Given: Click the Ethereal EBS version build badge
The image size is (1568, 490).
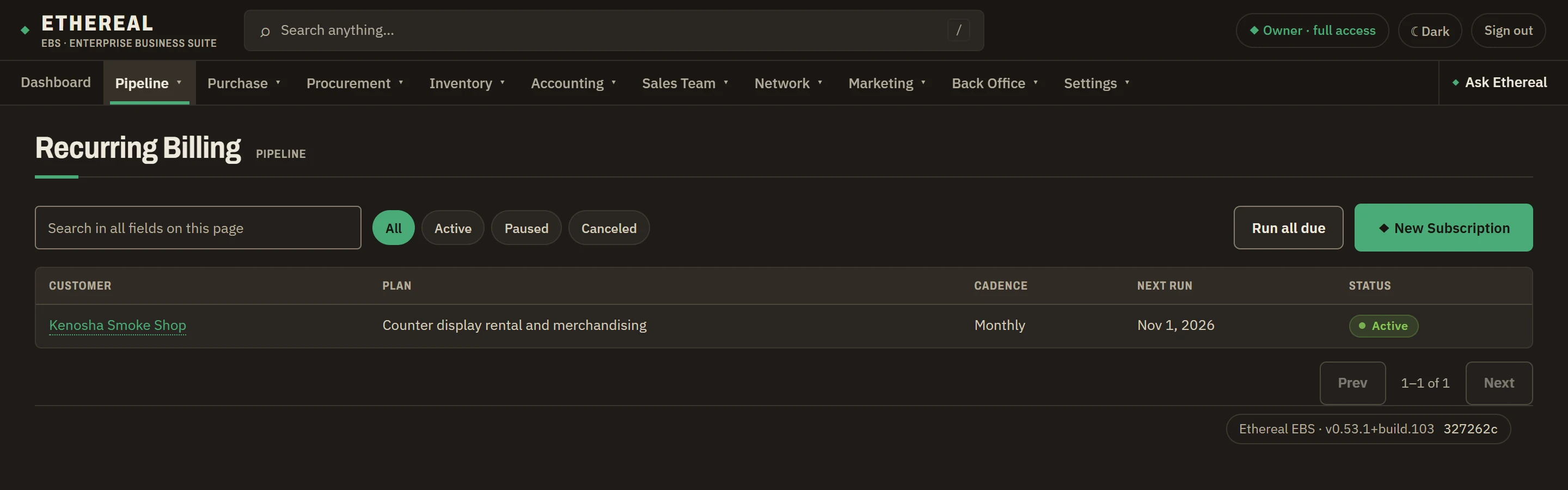Looking at the screenshot, I should 1368,428.
